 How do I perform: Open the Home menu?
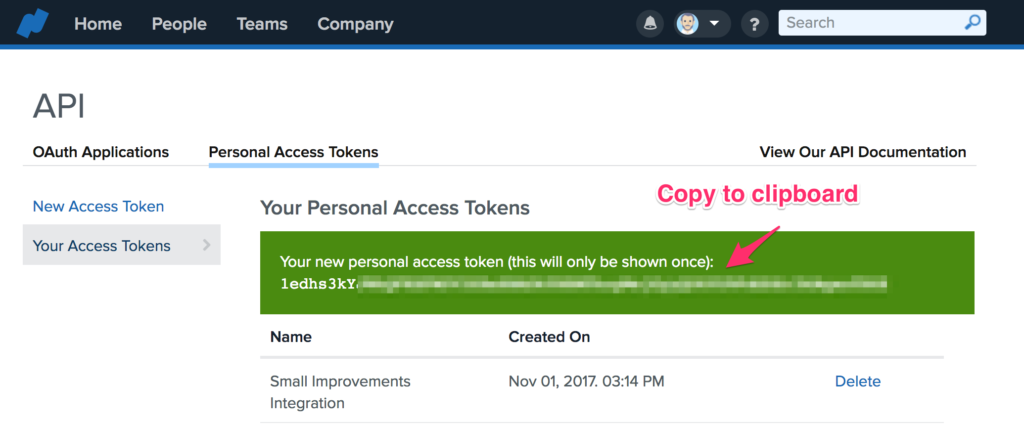click(x=98, y=23)
